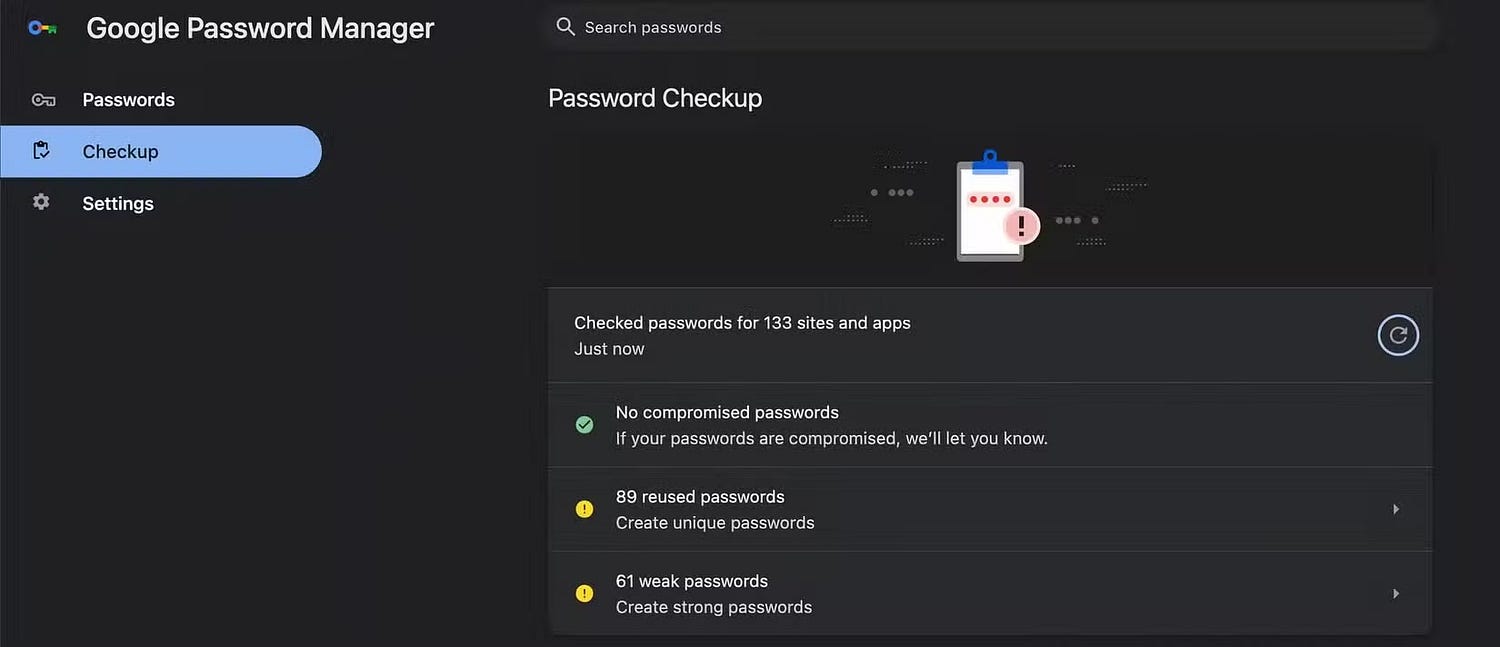1500x647 pixels.
Task: Click the yellow warning icon for reused passwords
Action: [585, 509]
